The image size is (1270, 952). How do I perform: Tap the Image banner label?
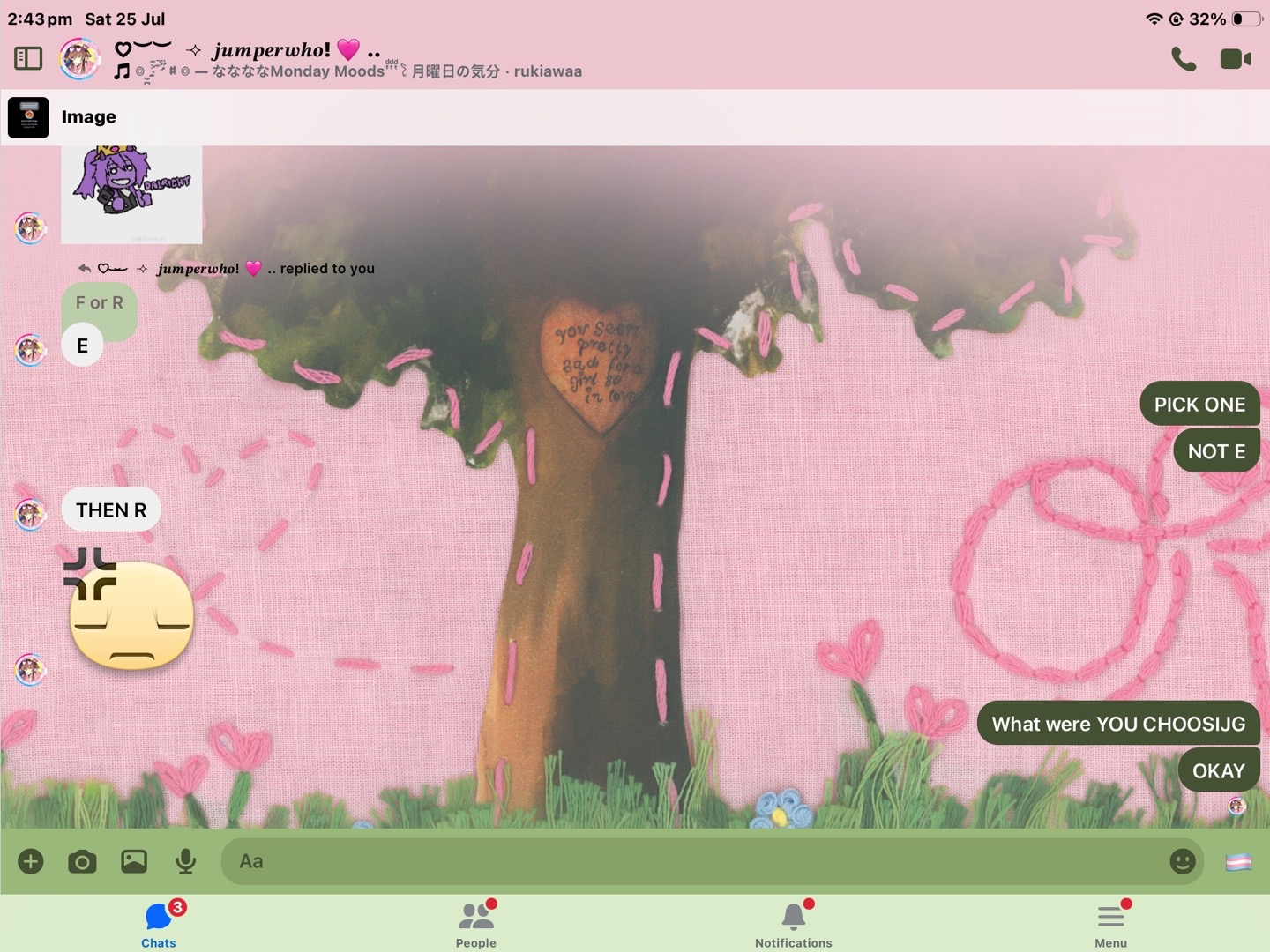click(88, 117)
